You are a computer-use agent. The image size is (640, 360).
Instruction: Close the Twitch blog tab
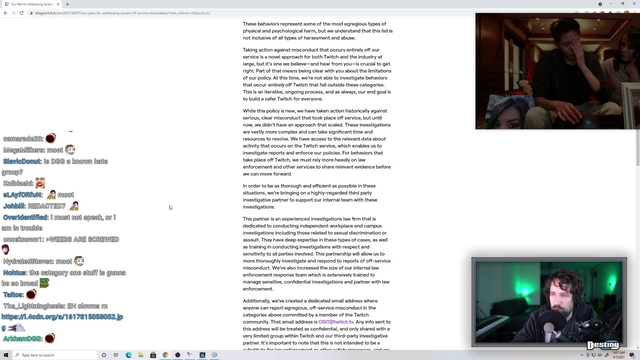click(x=58, y=4)
